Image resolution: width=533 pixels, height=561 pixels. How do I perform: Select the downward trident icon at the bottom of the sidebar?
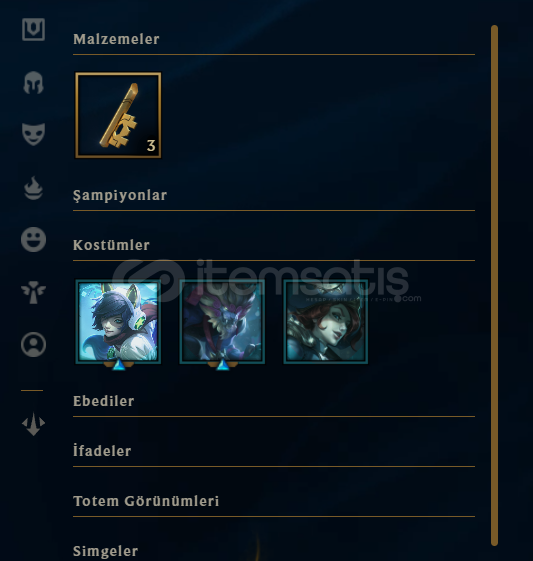click(x=33, y=424)
